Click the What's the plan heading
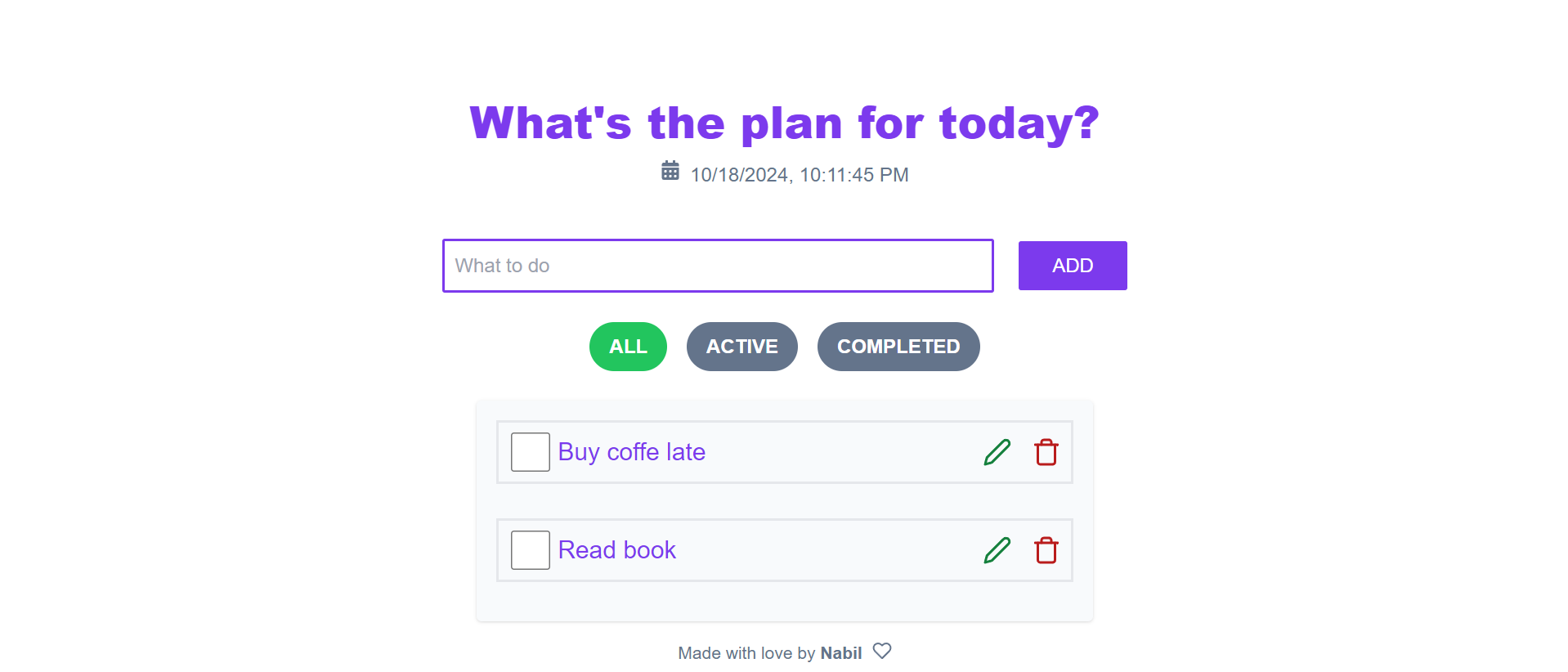Screen dimensions: 1568x672 point(784,123)
